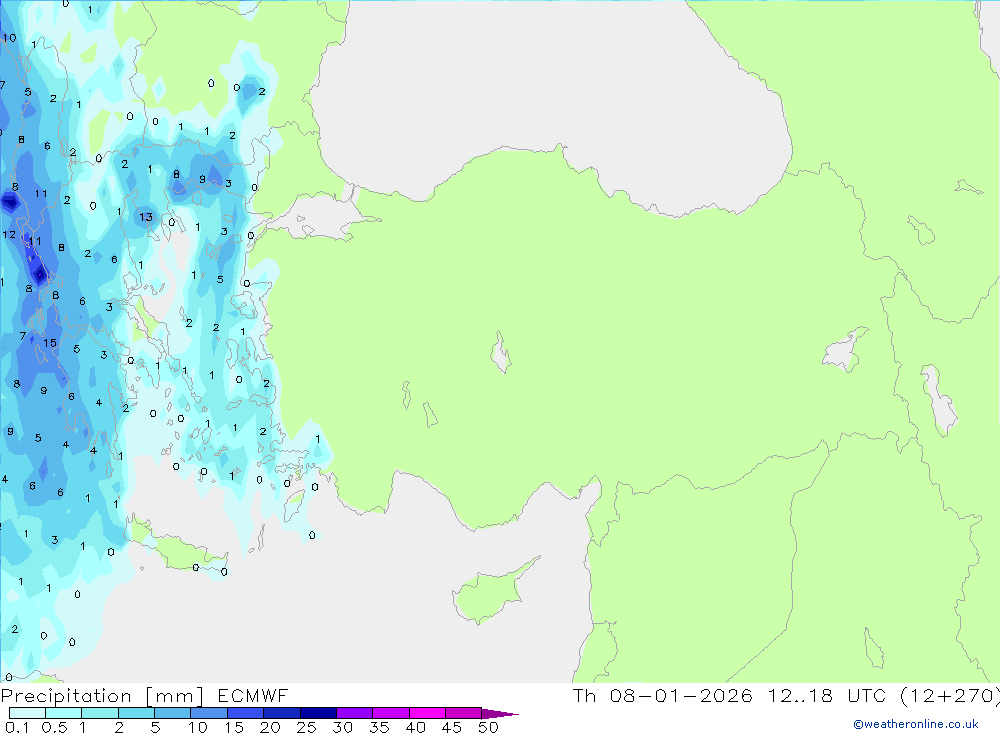Click the 25–30 mm dark navy legend swatch

coord(318,713)
